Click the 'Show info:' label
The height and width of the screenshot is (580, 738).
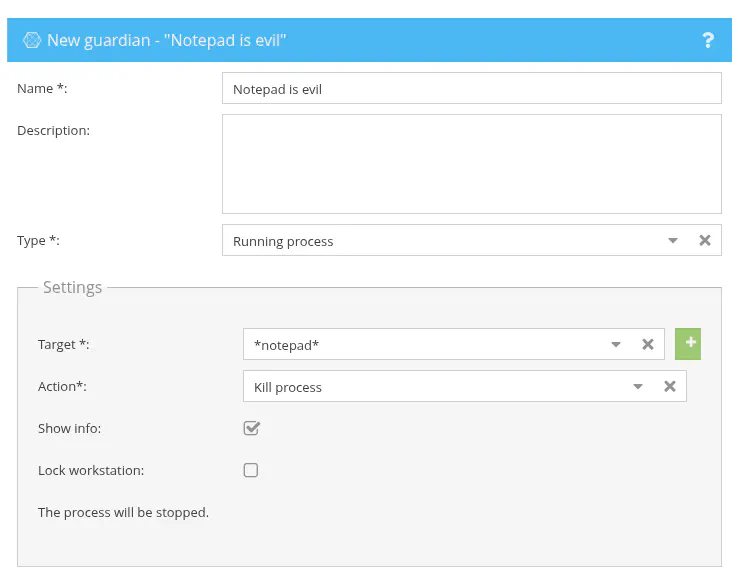[x=70, y=428]
